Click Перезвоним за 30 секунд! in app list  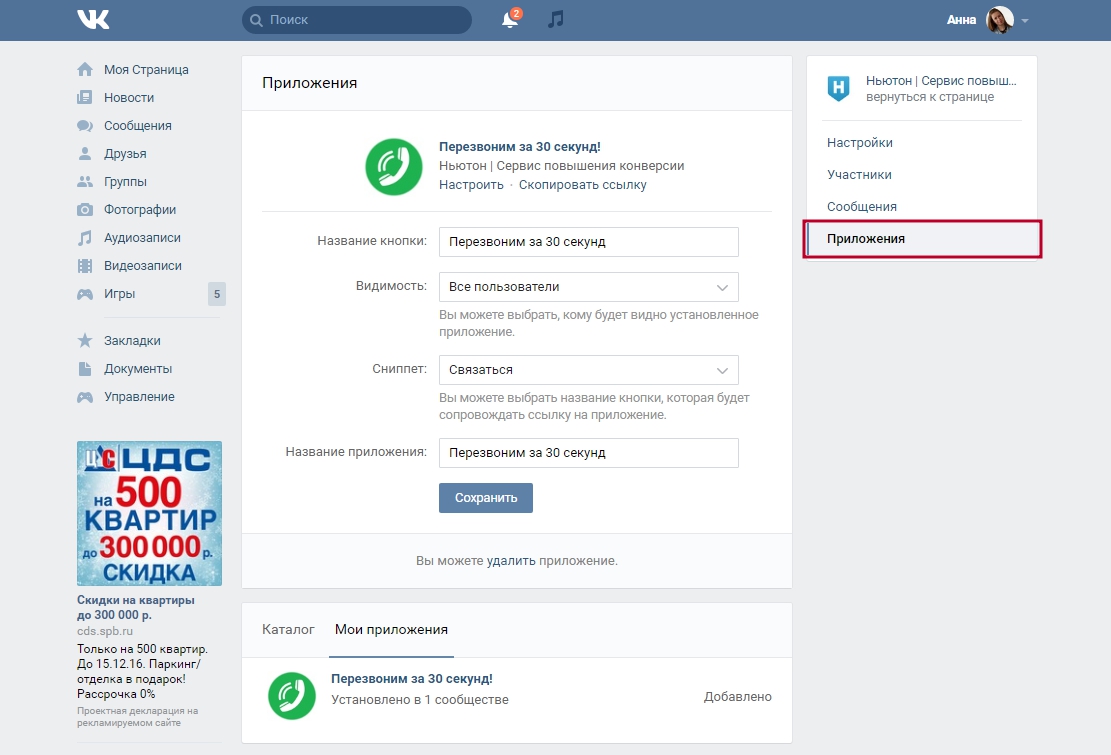point(412,679)
